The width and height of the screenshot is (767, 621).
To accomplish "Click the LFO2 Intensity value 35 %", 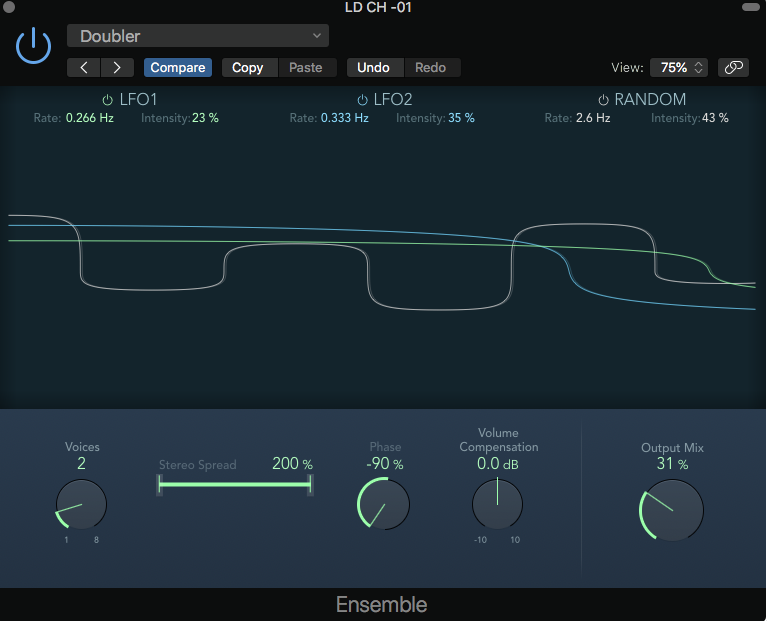I will [461, 118].
